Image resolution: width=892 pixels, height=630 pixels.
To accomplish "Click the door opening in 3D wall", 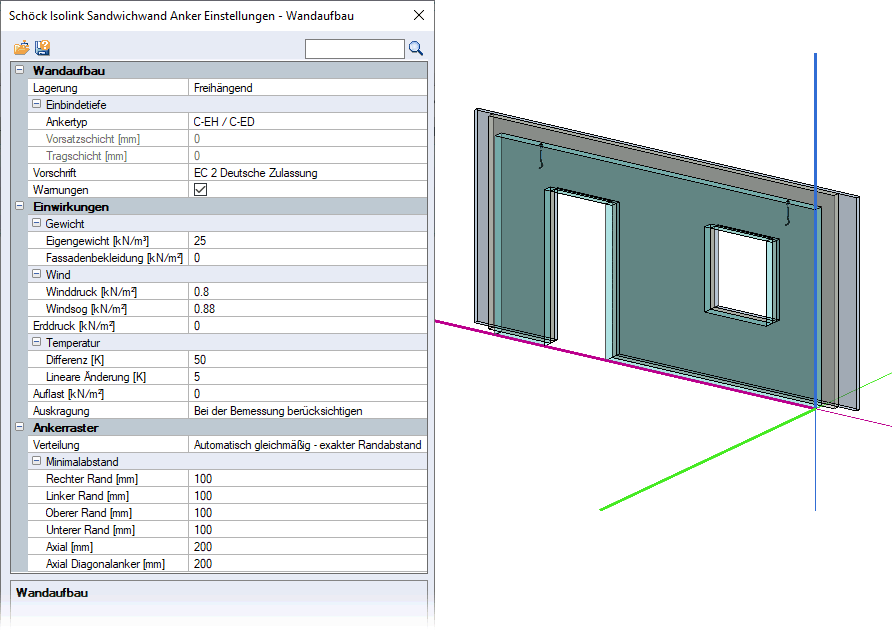I will click(580, 273).
